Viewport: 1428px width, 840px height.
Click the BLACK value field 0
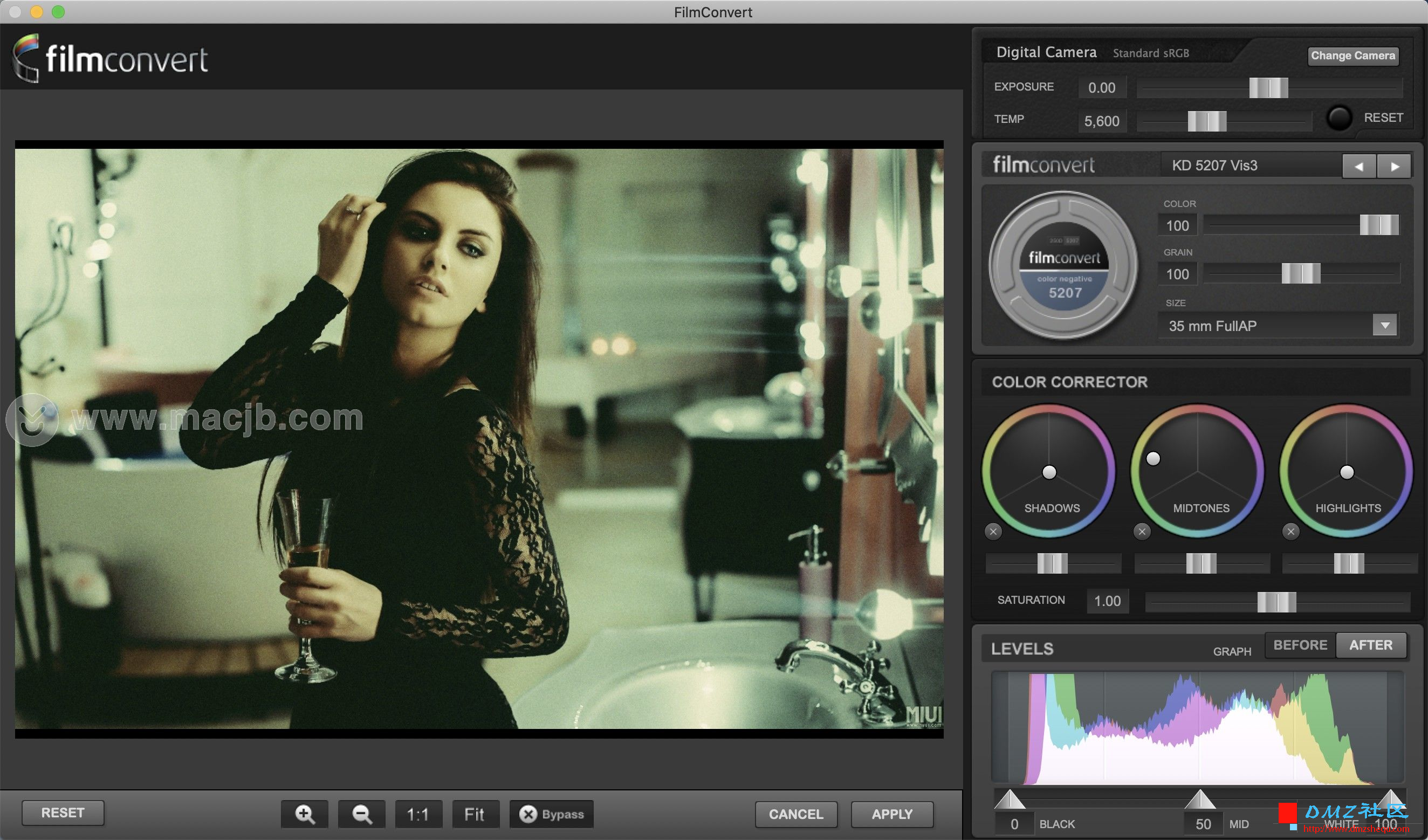pyautogui.click(x=1014, y=824)
